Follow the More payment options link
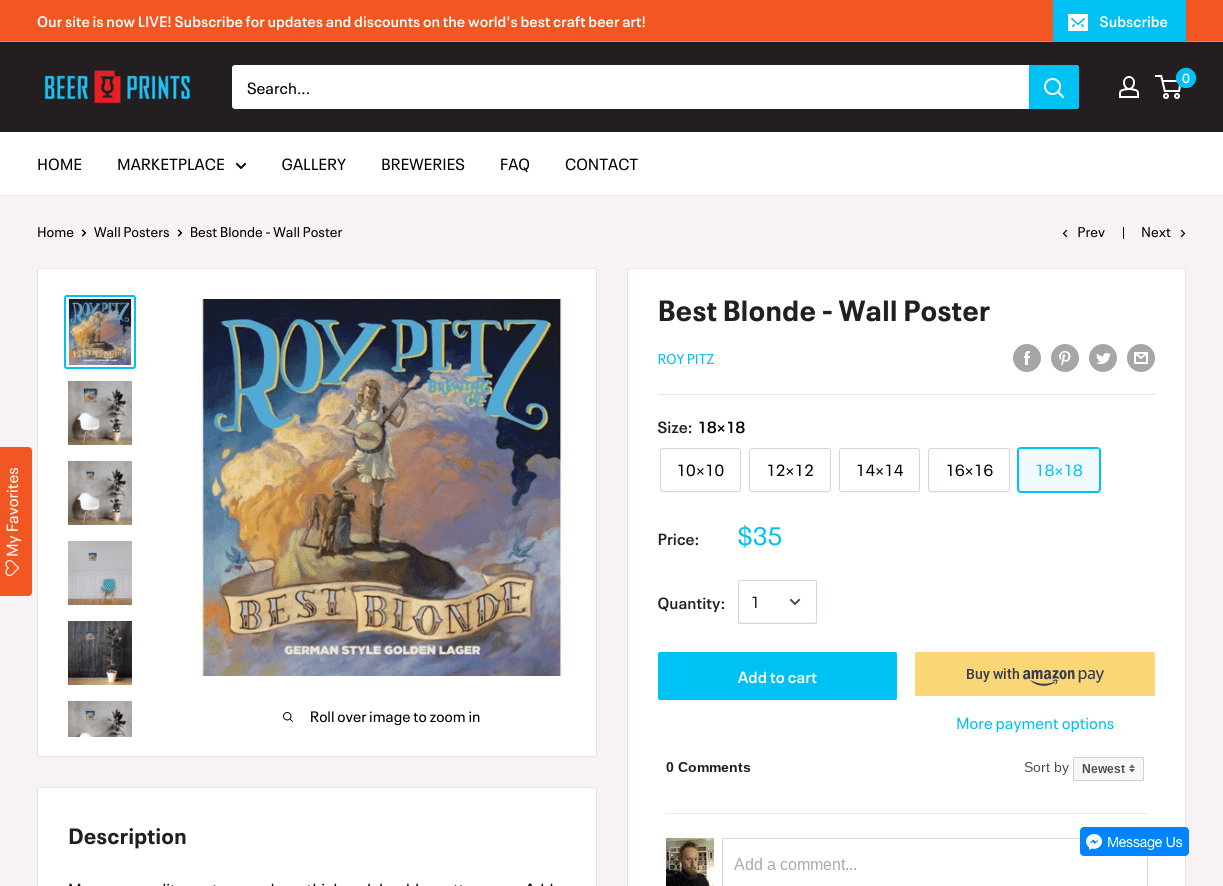 (1035, 723)
